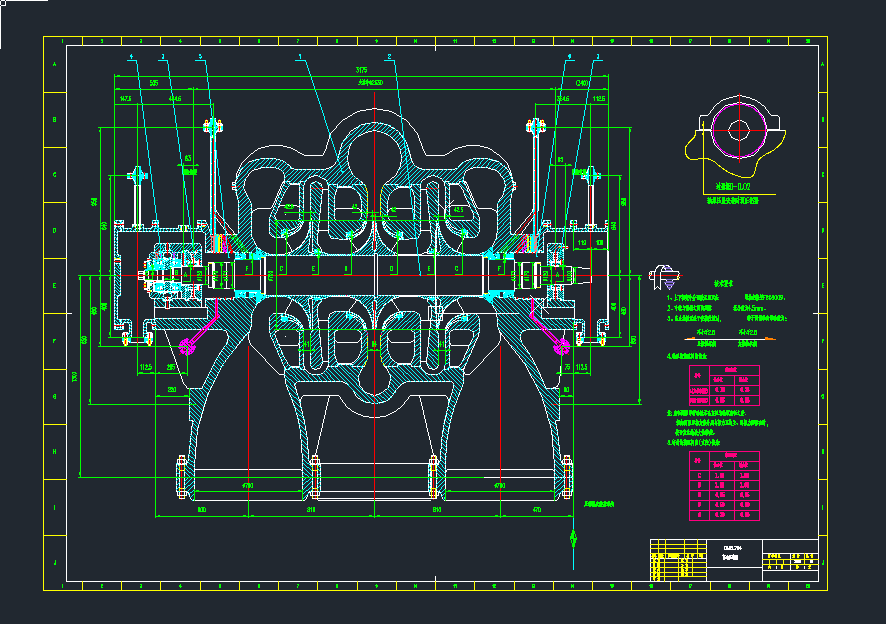Select the 585 dimension at top left
Image resolution: width=886 pixels, height=624 pixels.
[x=154, y=83]
